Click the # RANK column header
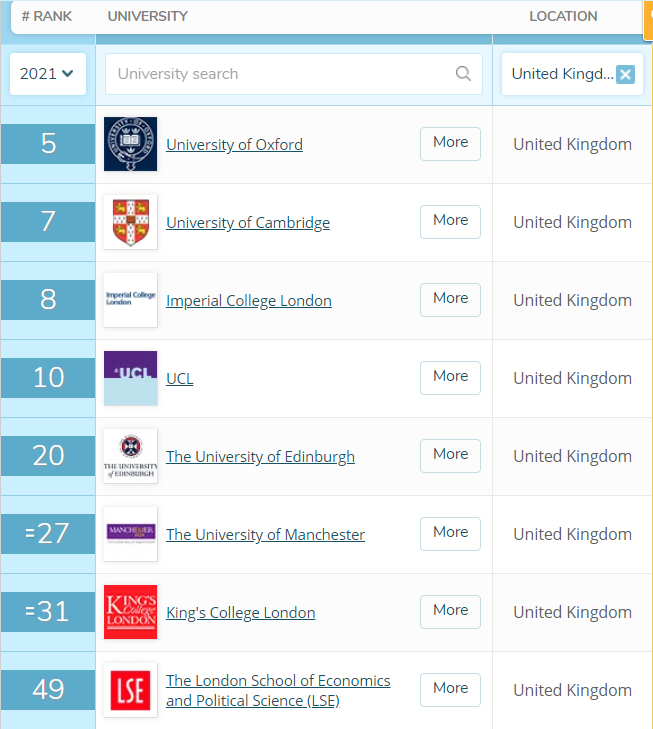The height and width of the screenshot is (729, 653). point(46,16)
